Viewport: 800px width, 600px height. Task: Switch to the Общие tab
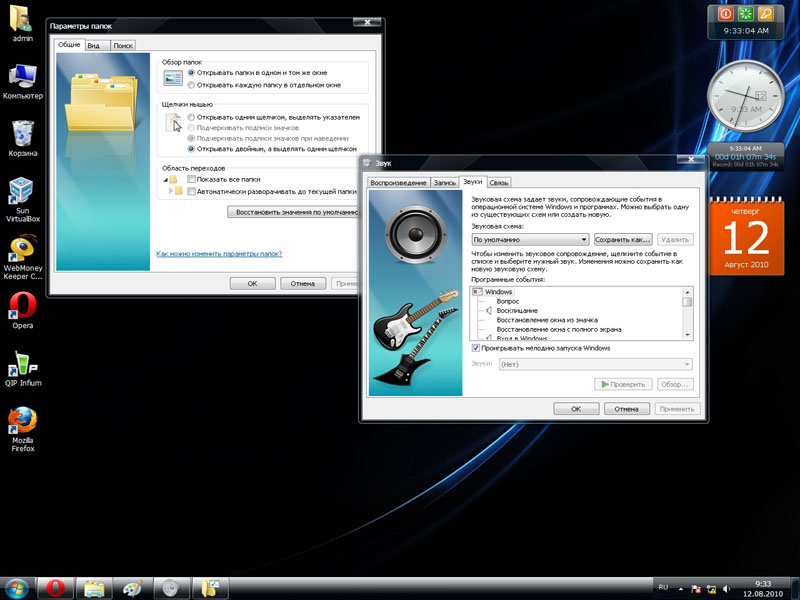click(69, 44)
